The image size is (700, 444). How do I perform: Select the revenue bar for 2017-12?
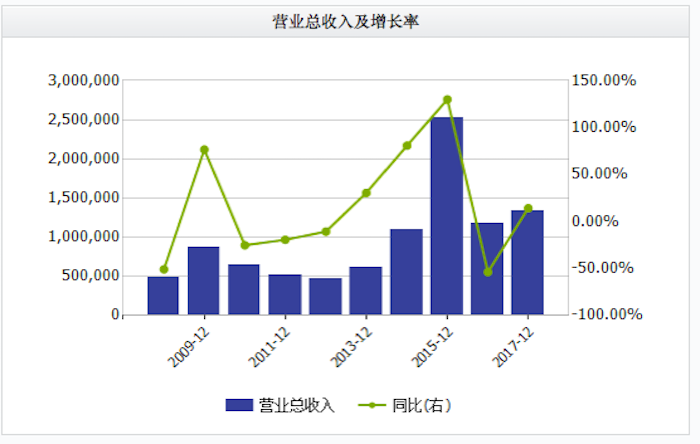(x=528, y=262)
